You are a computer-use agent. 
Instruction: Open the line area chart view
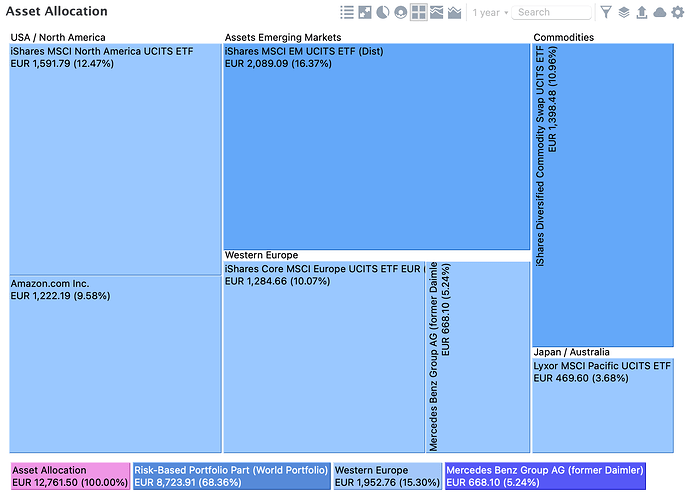coord(455,13)
